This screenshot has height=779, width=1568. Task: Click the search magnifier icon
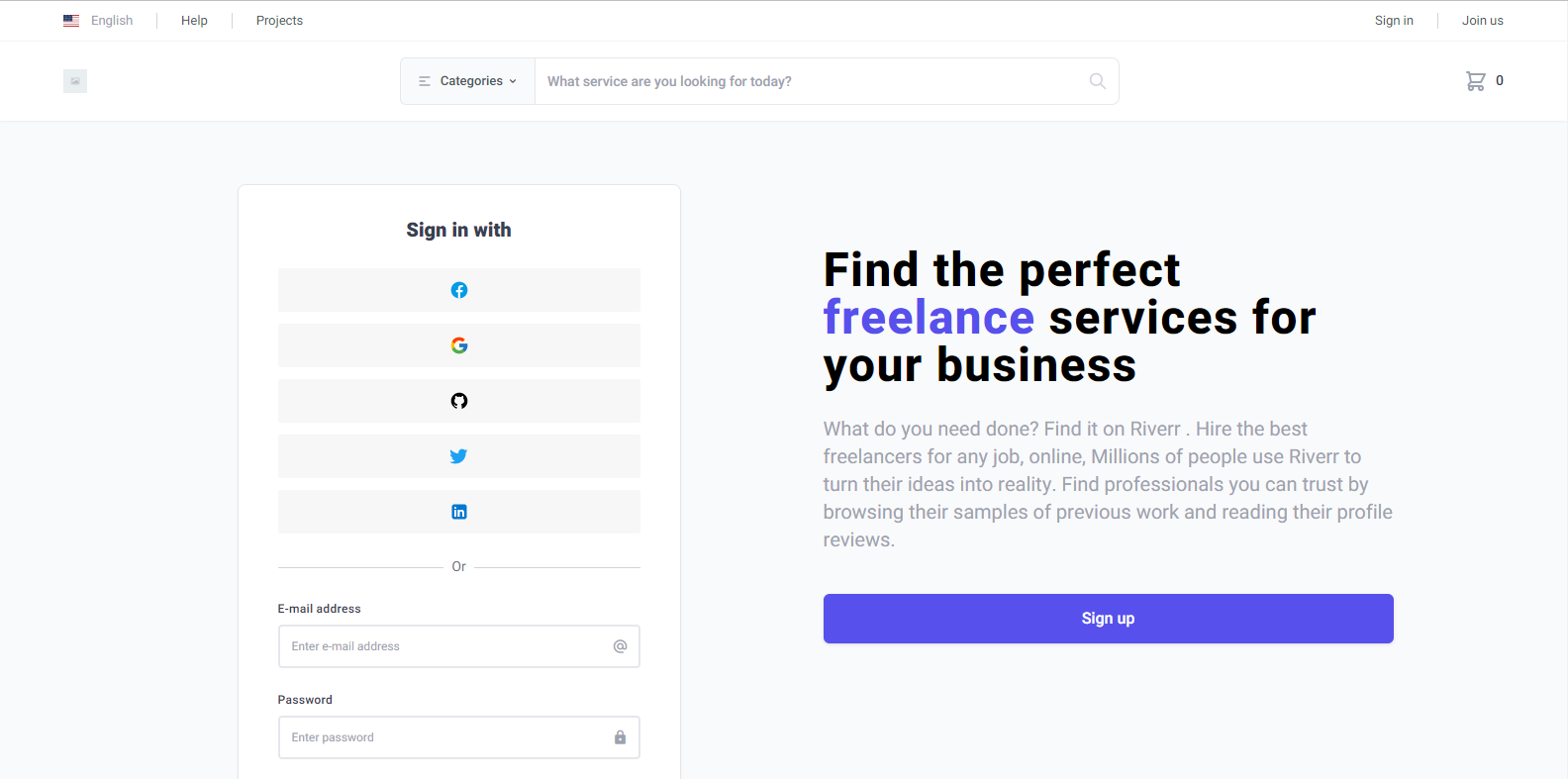coord(1097,81)
